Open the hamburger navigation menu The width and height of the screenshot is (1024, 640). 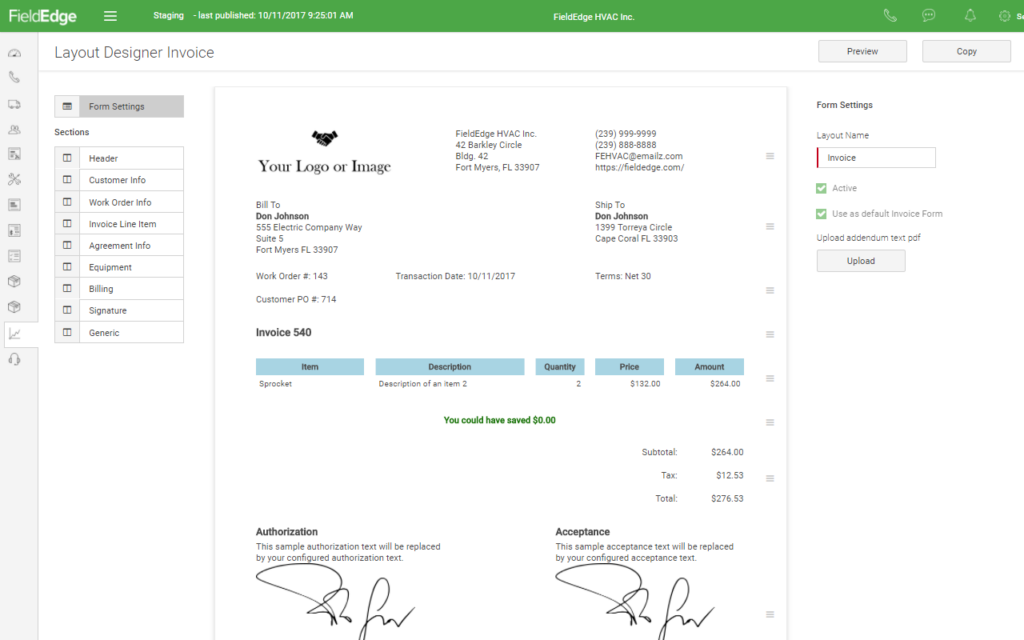[x=110, y=15]
